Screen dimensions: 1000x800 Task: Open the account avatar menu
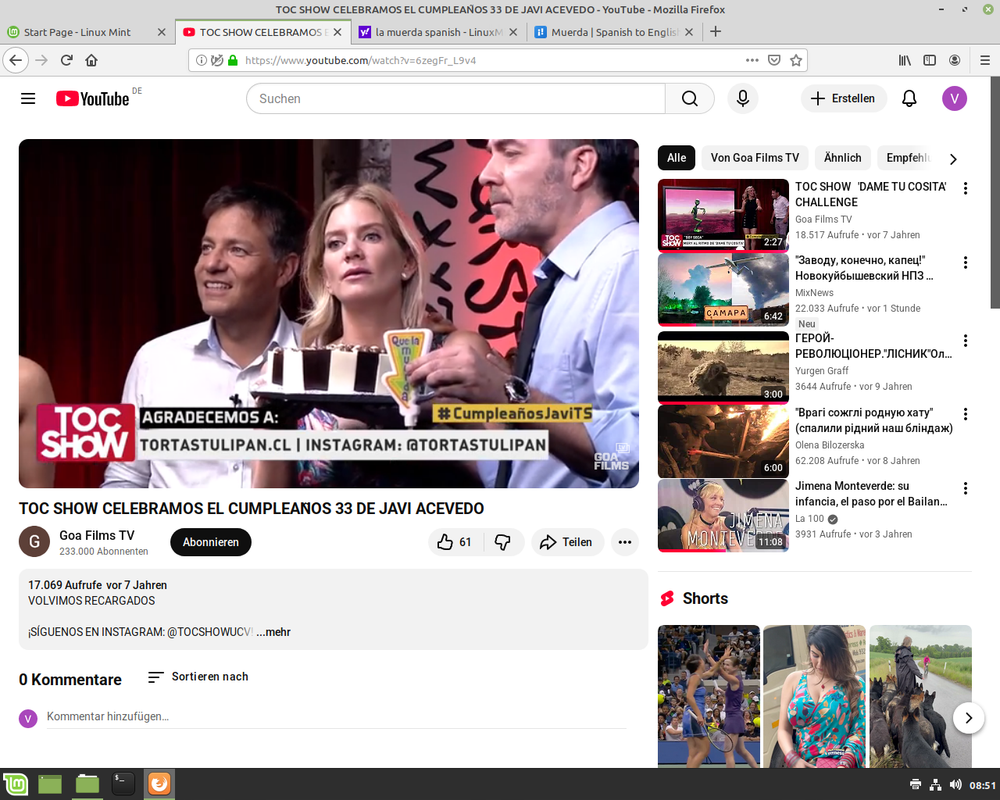954,98
